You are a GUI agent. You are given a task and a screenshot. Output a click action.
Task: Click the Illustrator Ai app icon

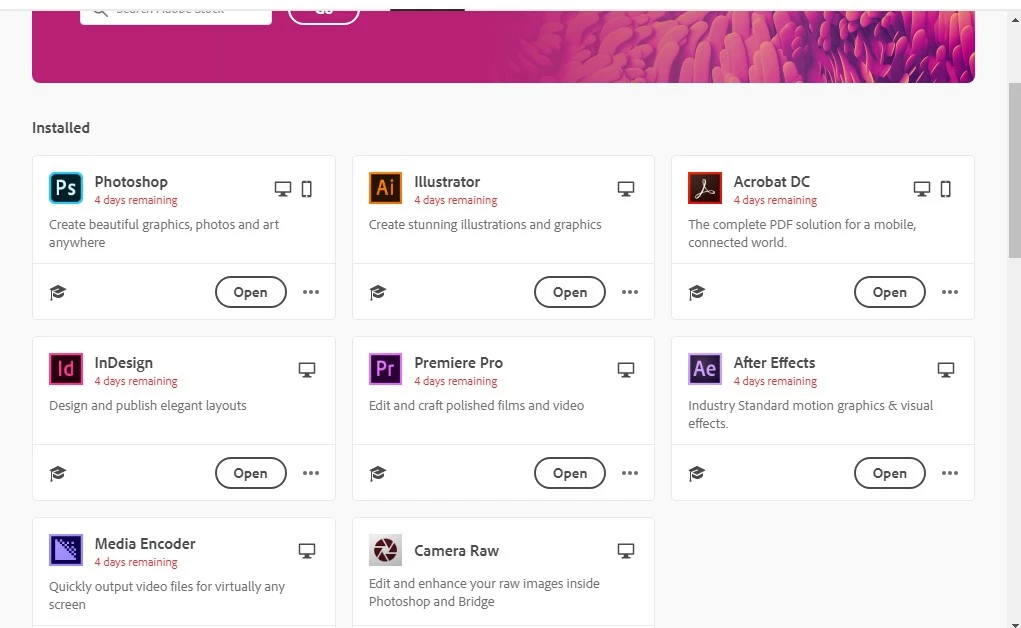[385, 188]
